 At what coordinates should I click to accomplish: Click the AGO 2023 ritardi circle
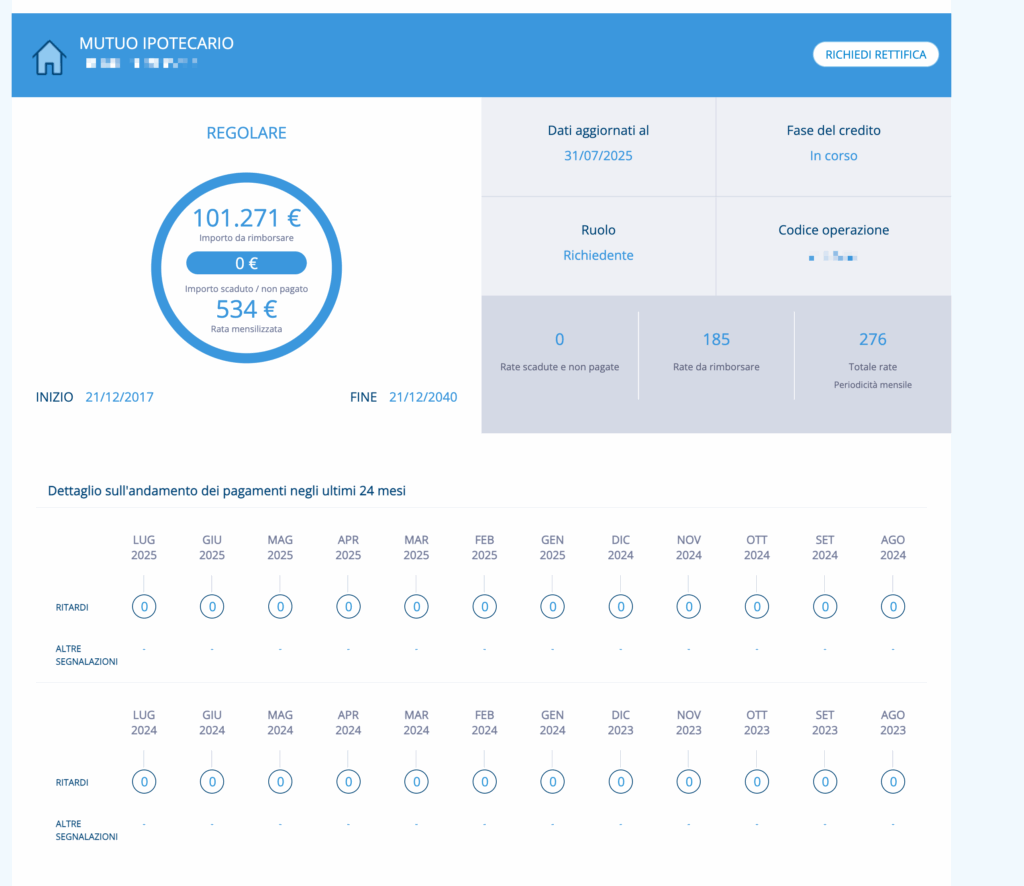(893, 781)
